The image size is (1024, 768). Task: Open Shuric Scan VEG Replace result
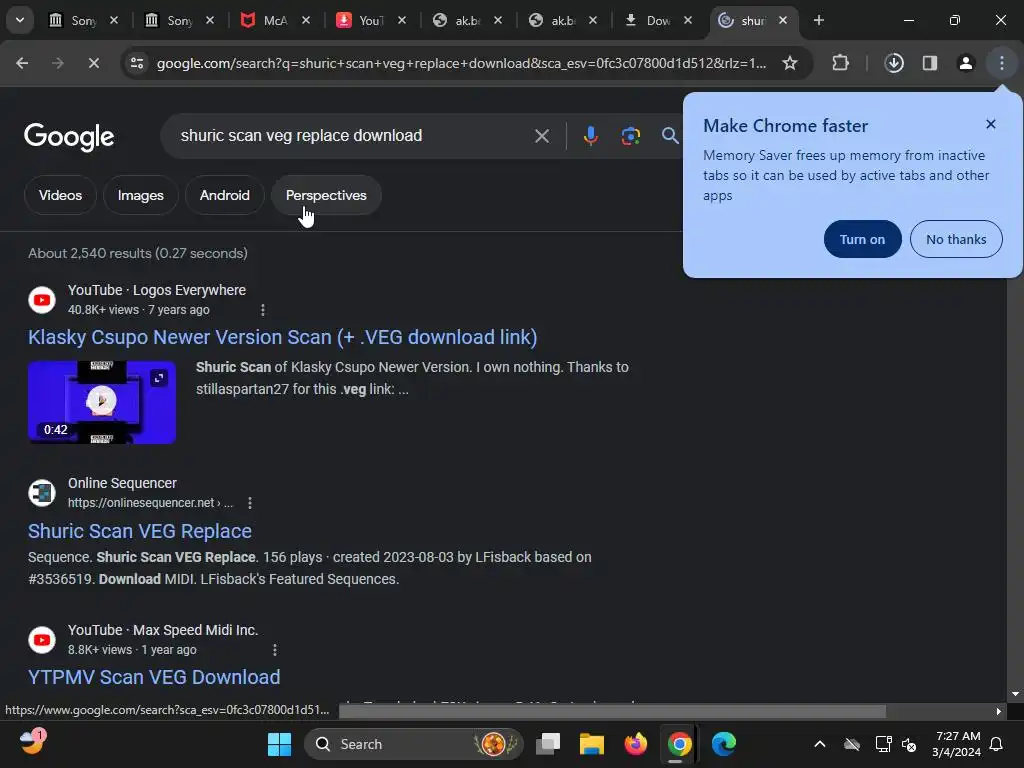point(140,531)
